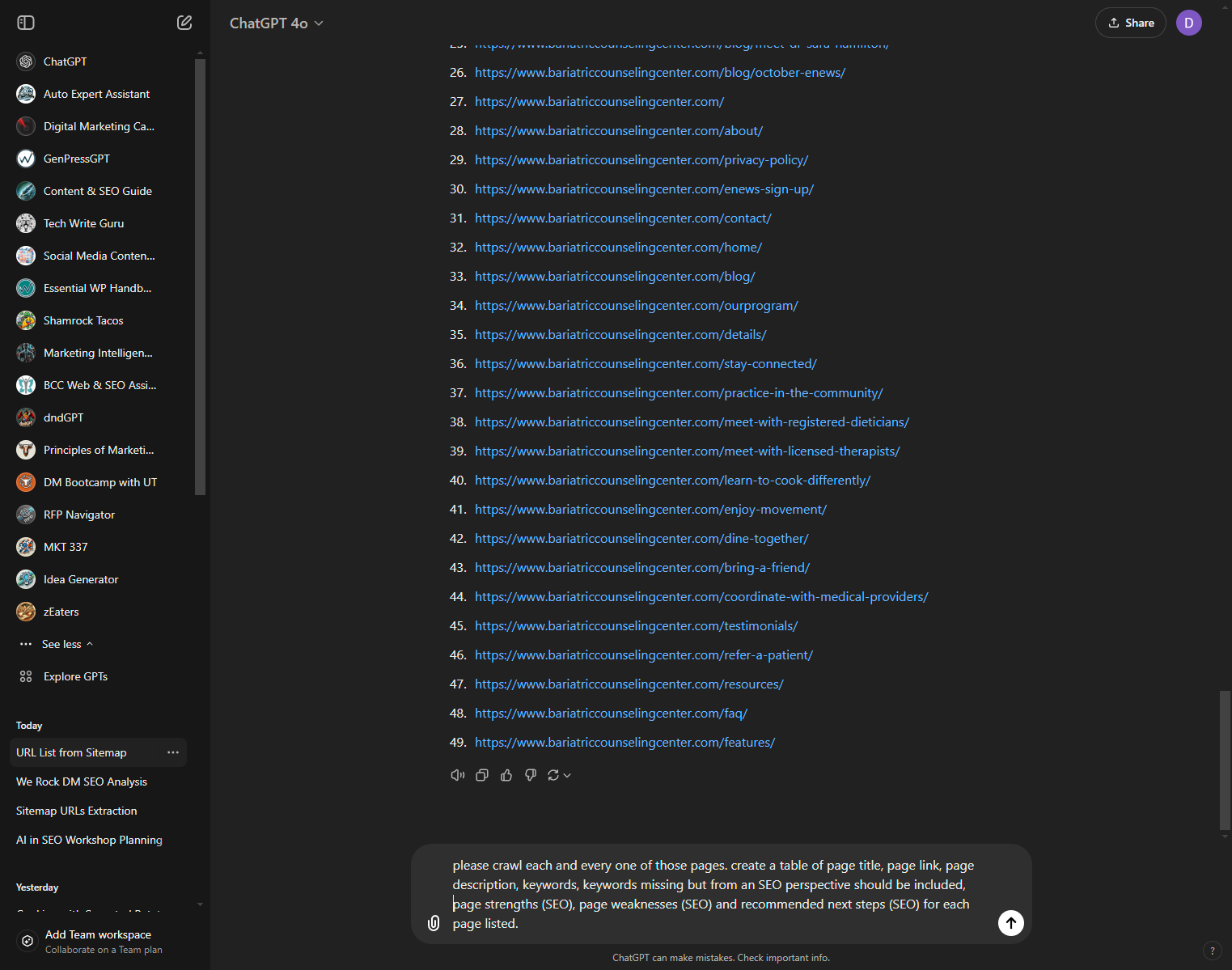The image size is (1232, 970).
Task: Open Idea Generator GPT
Action: click(101, 579)
